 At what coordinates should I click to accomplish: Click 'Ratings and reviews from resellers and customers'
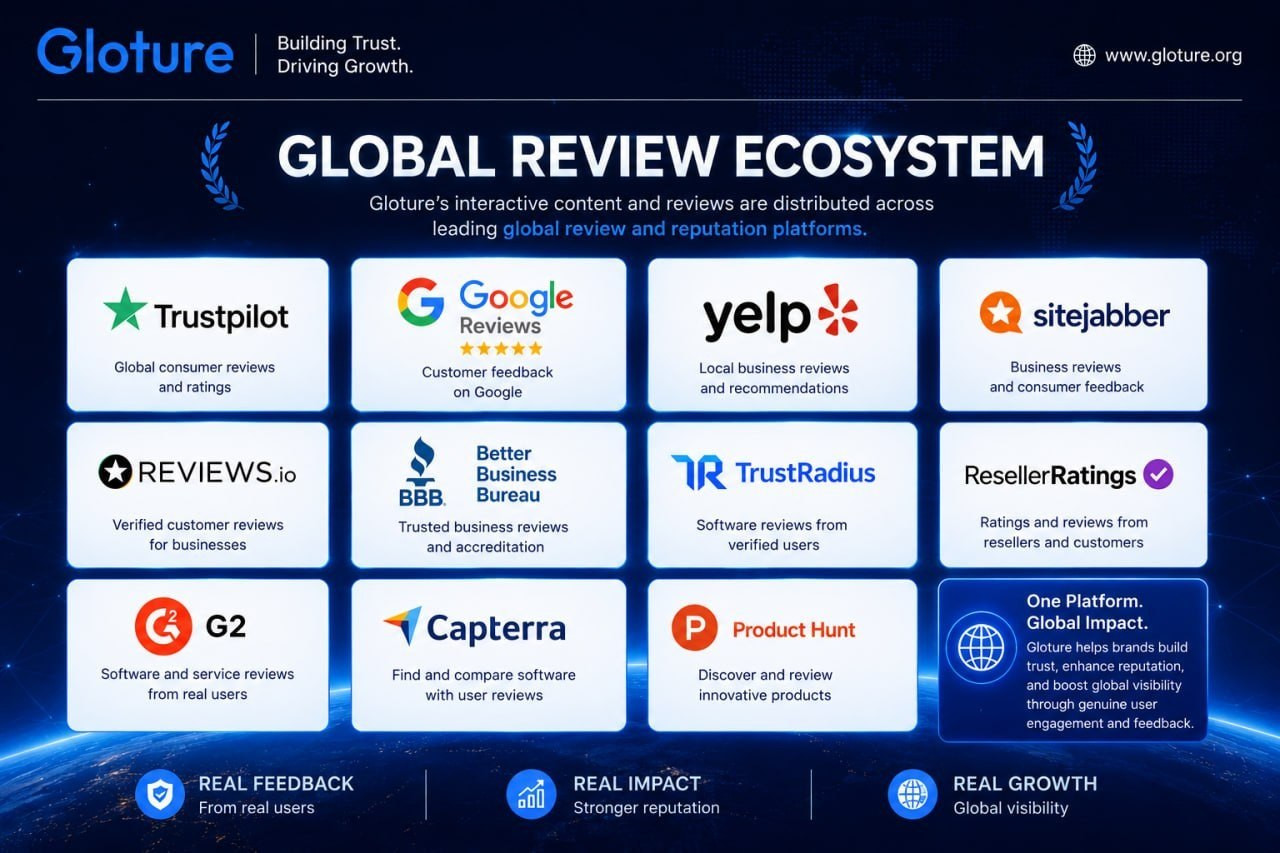point(1064,532)
